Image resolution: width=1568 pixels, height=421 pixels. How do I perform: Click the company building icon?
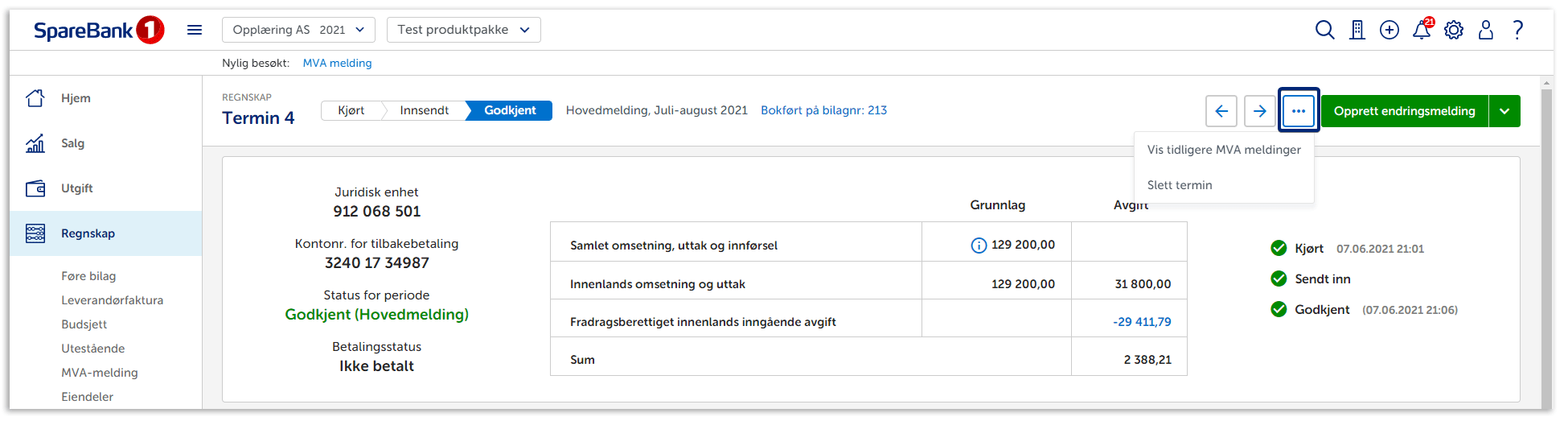(x=1357, y=31)
